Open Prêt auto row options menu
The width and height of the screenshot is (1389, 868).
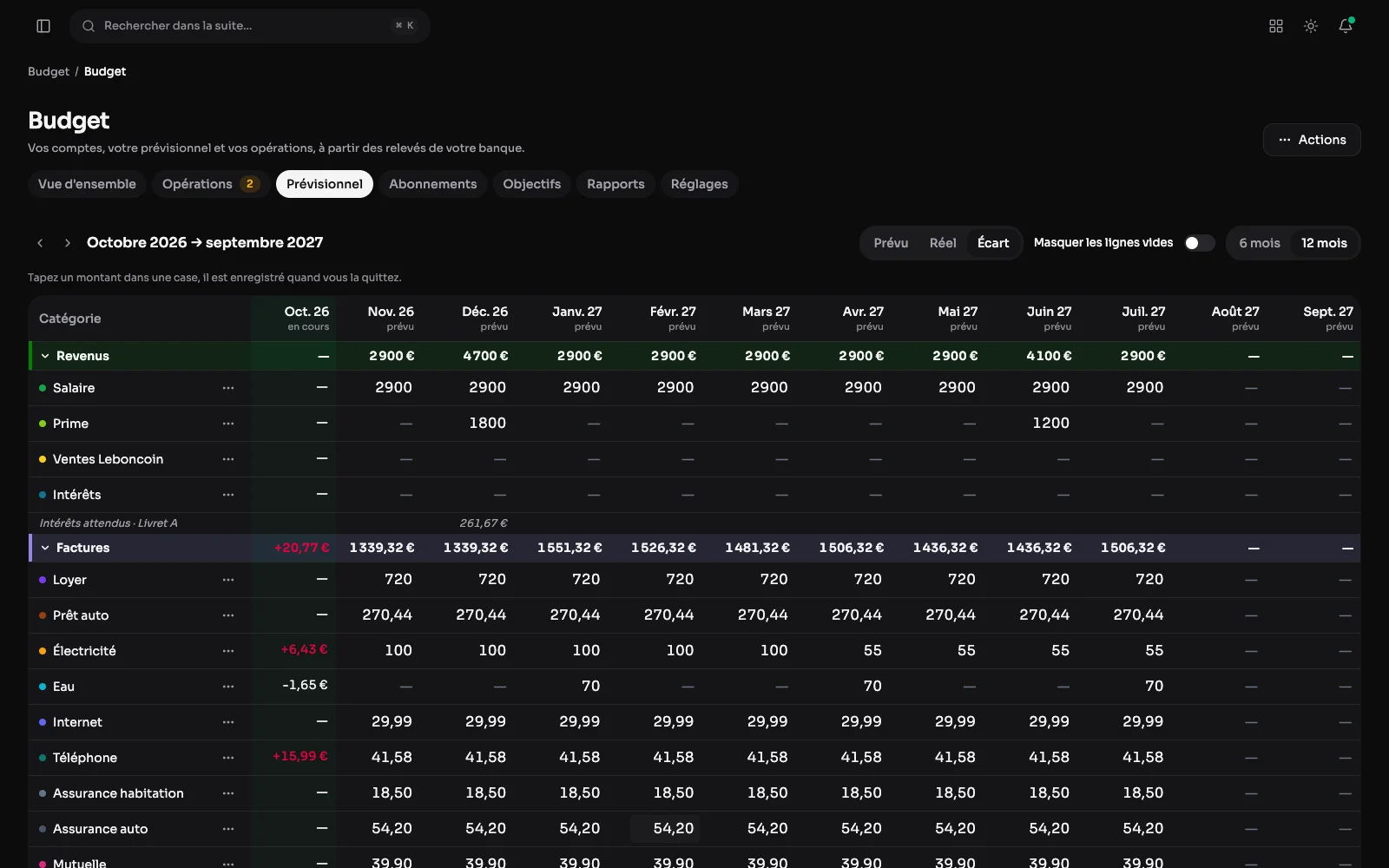pyautogui.click(x=228, y=615)
